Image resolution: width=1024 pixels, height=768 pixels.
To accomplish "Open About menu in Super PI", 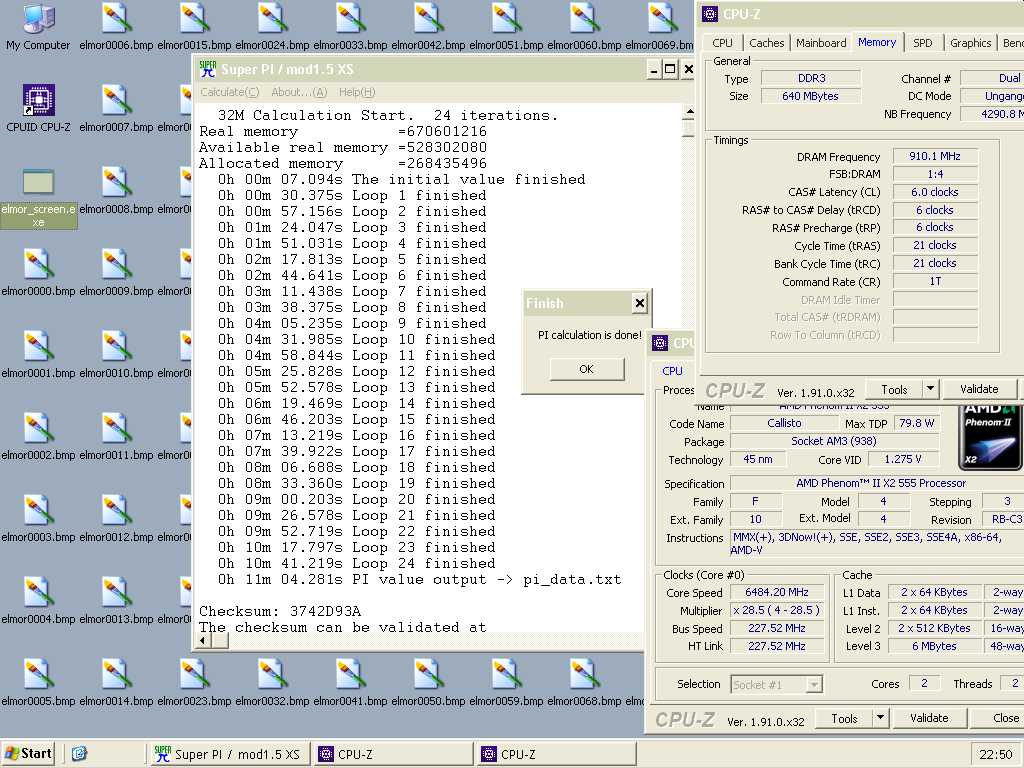I will coord(299,92).
